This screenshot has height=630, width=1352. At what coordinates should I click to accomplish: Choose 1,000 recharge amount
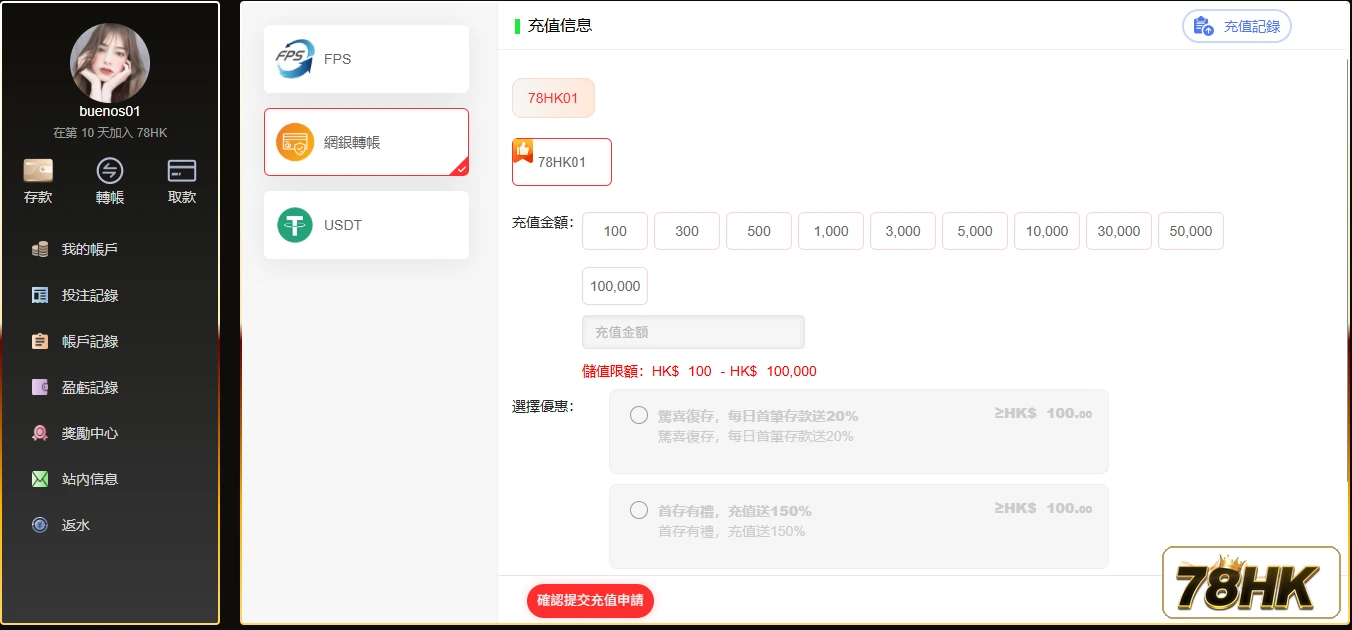click(831, 231)
